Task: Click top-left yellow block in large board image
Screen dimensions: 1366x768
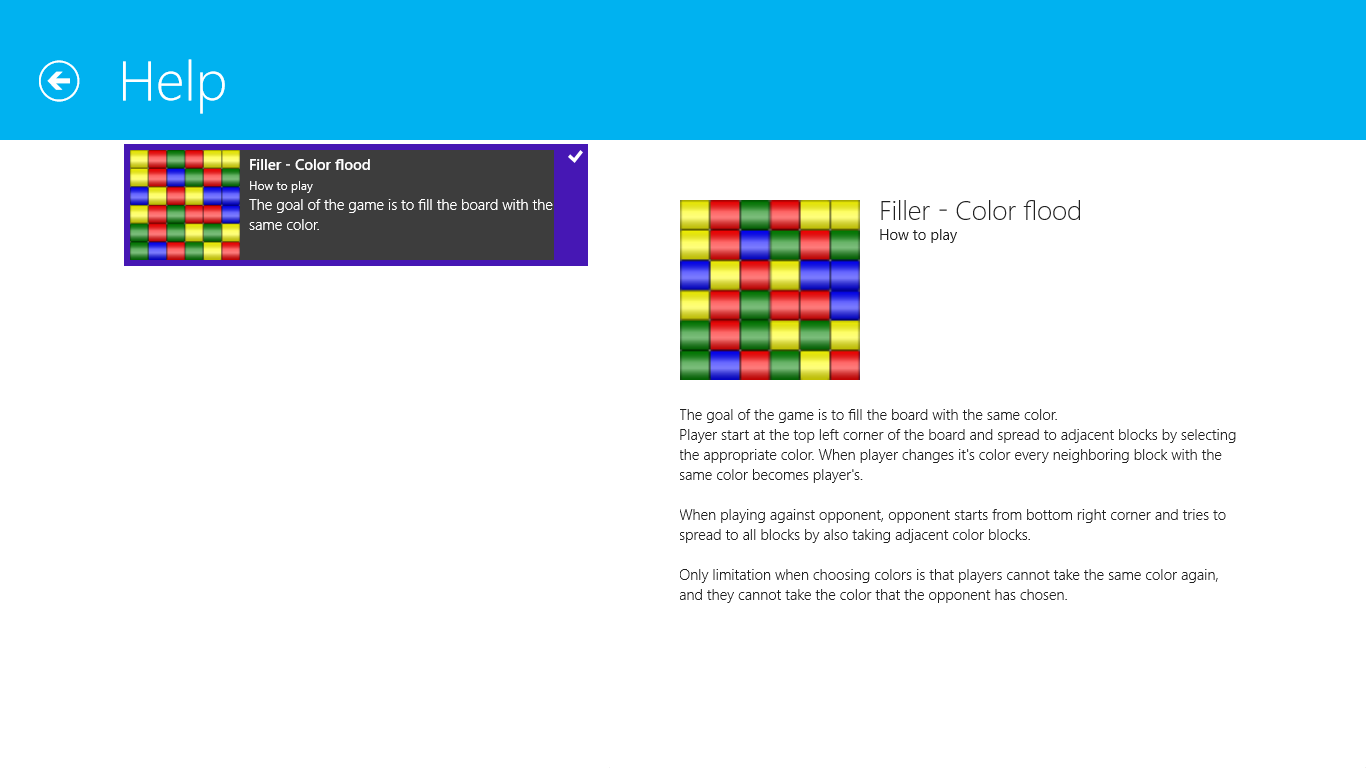Action: 695,215
